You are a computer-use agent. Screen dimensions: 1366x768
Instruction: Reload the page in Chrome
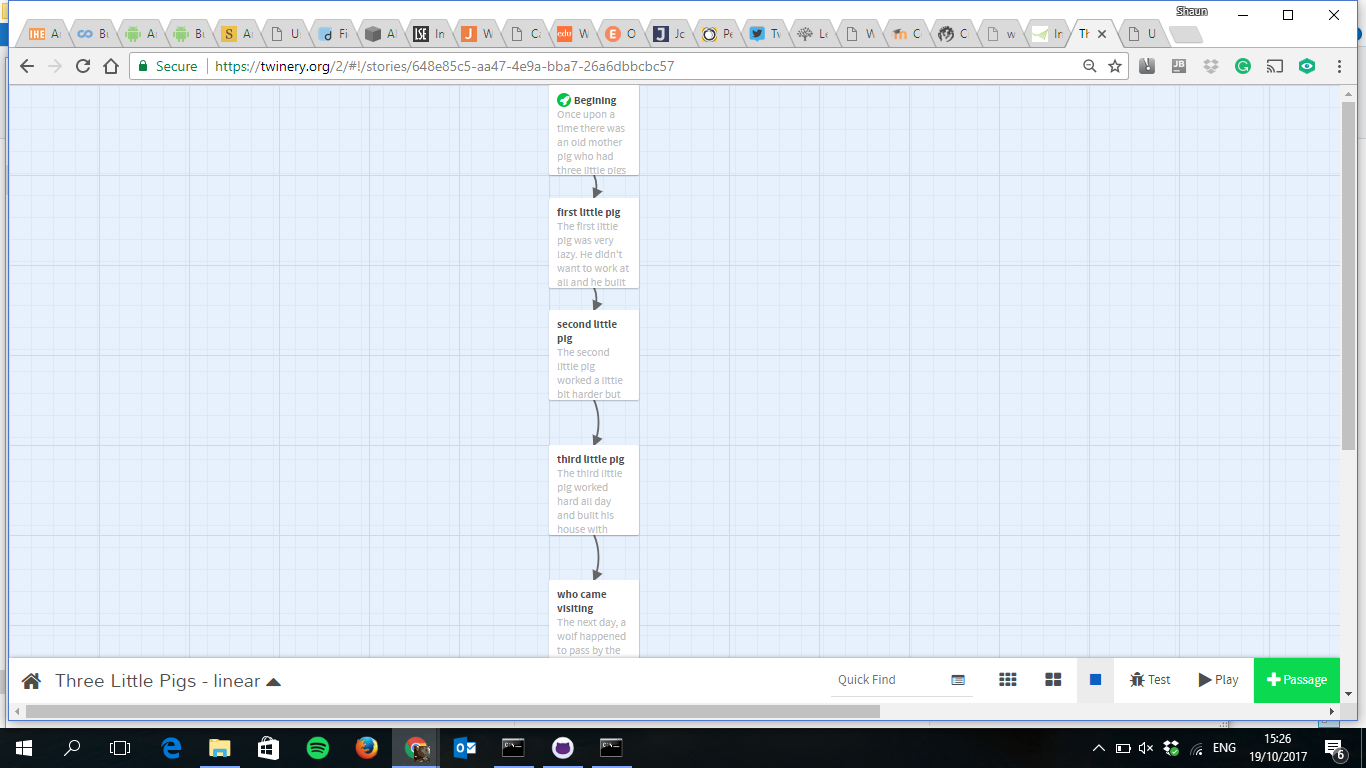point(83,66)
